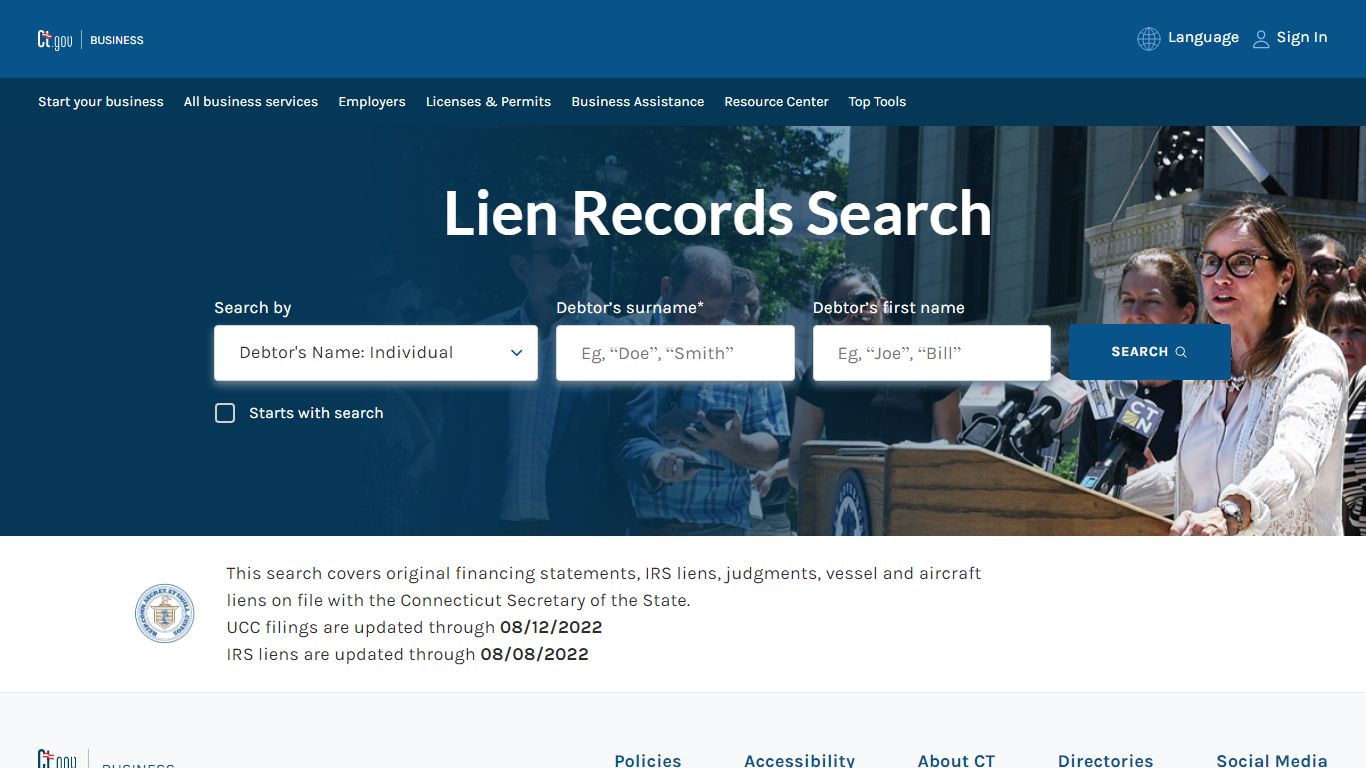Click the Secretary of the State seal

[165, 613]
